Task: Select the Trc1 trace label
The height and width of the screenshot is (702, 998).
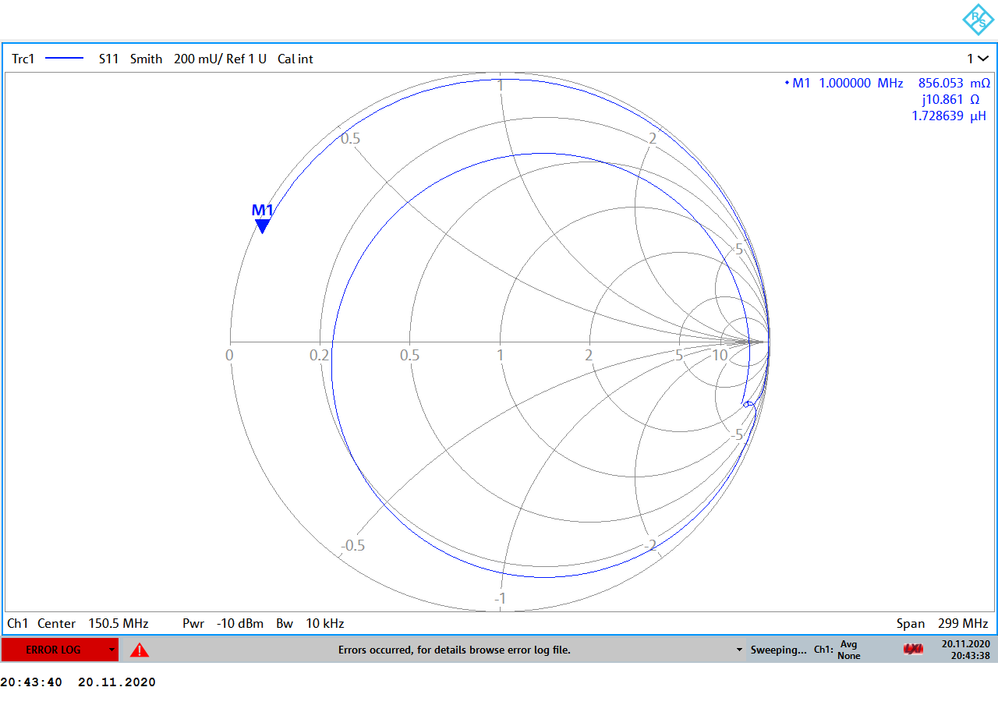Action: click(23, 59)
